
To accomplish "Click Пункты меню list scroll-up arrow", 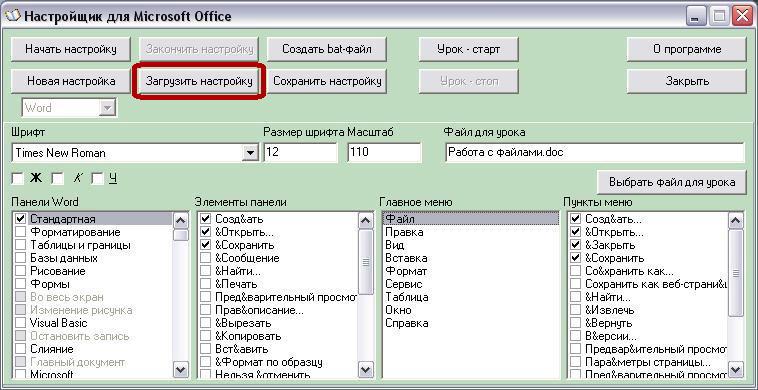I will (x=736, y=221).
